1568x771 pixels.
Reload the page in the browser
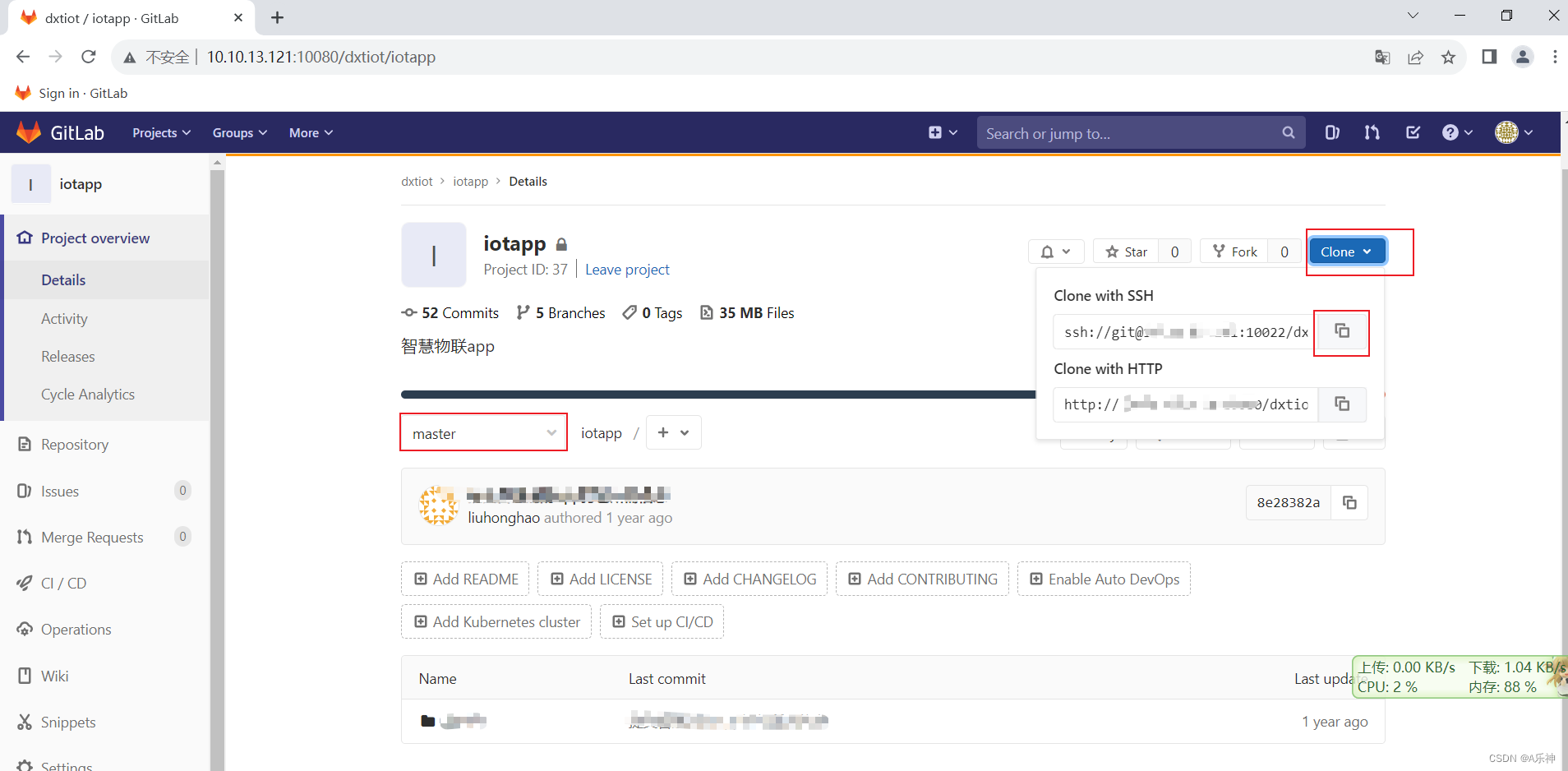point(88,56)
